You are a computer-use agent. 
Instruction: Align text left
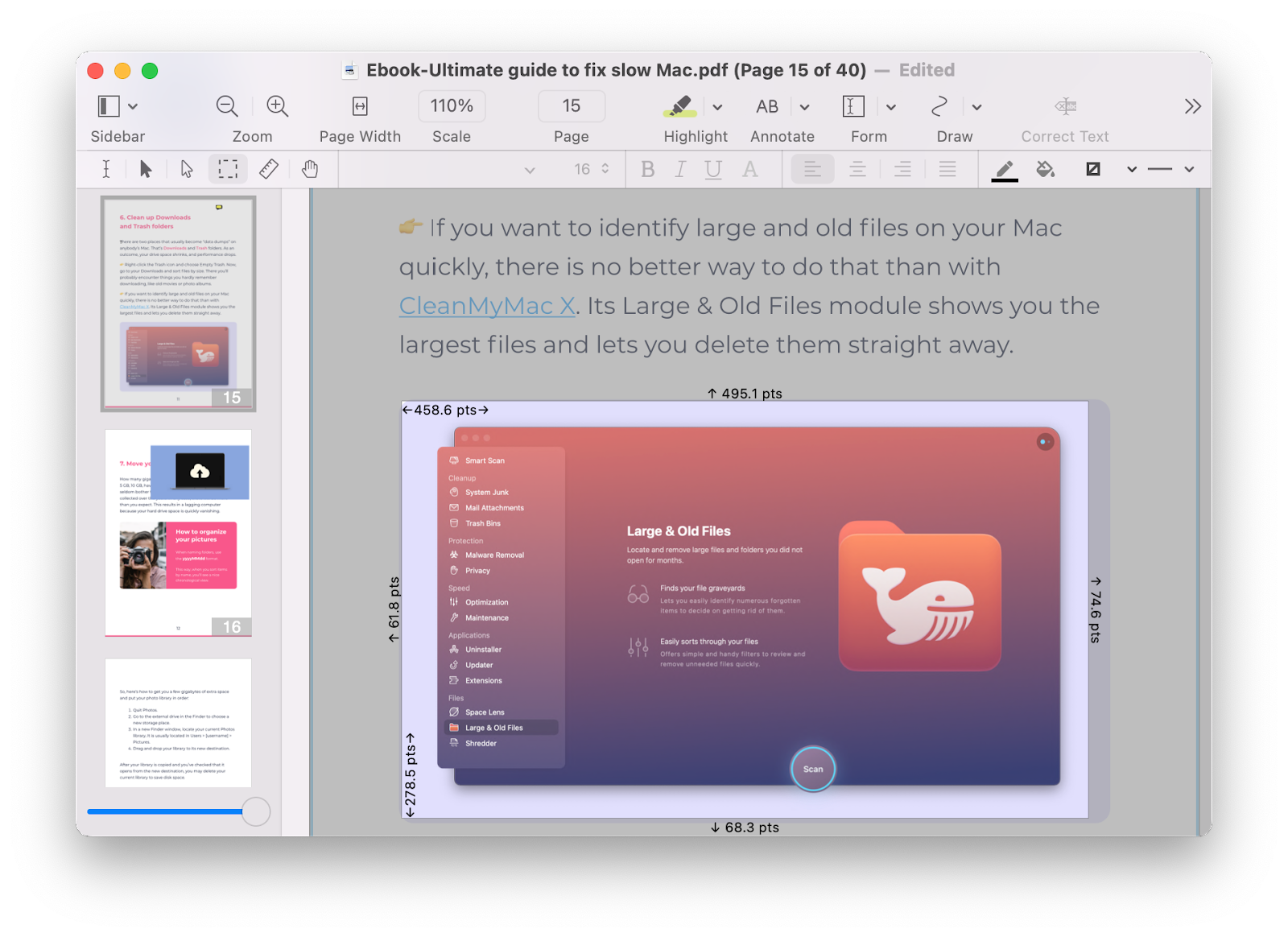pos(811,169)
